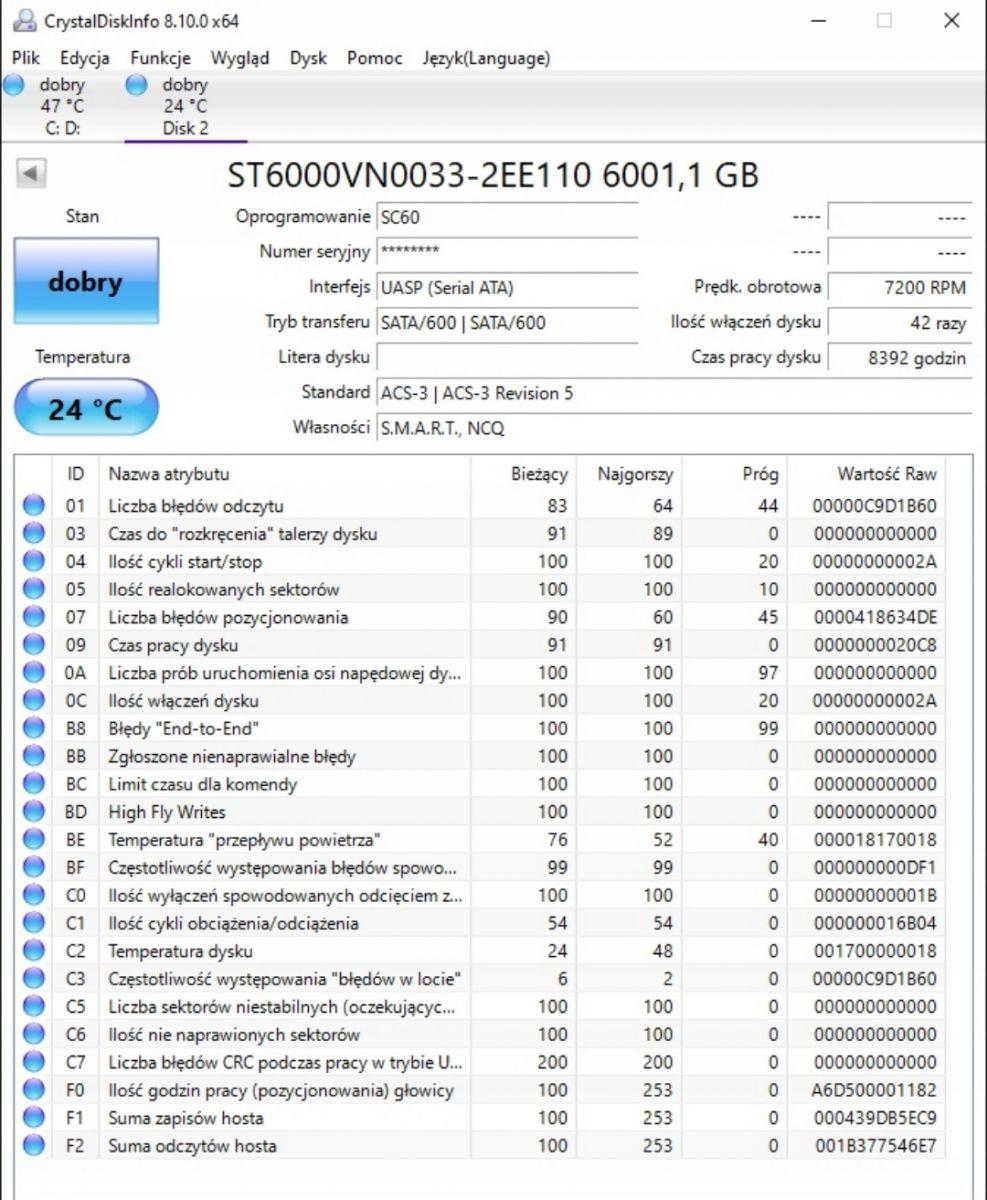Screen dimensions: 987x1200
Task: Click status orb for attribute C3 row
Action: click(34, 978)
